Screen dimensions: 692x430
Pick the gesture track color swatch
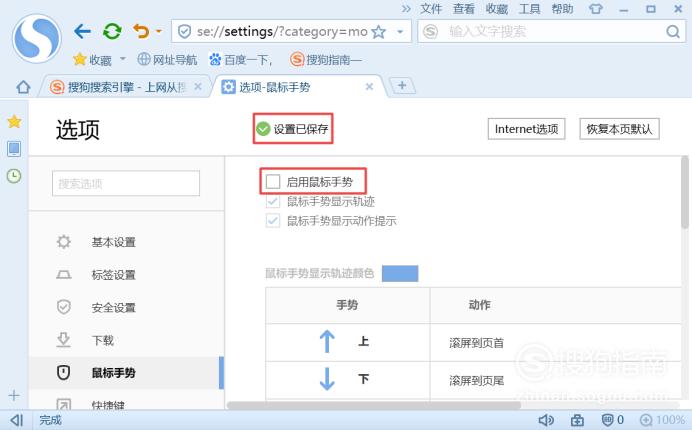tap(400, 273)
